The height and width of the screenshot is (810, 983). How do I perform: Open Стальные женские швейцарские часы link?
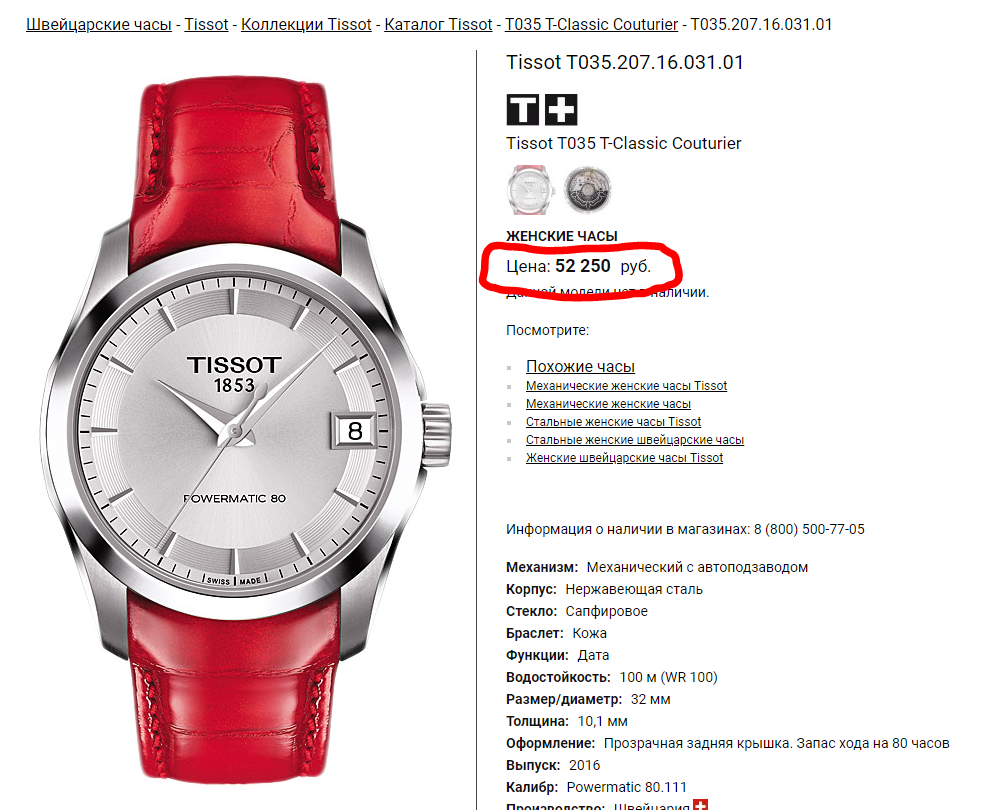point(634,440)
